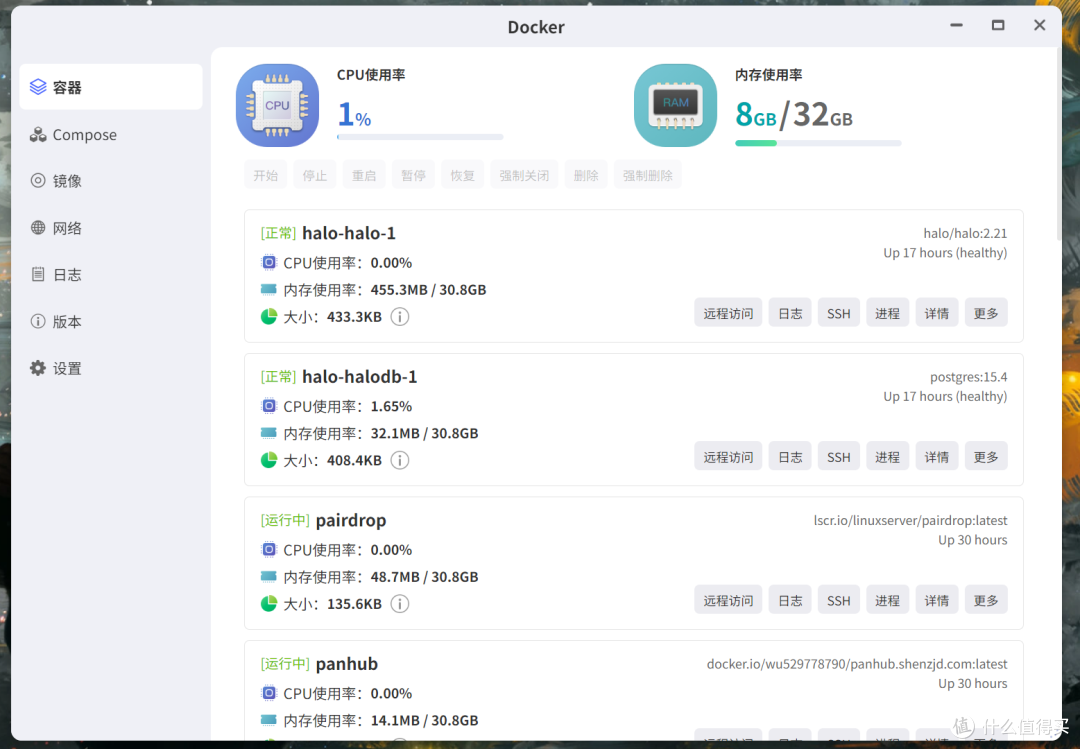Click image name postgres:15.4

tap(968, 377)
